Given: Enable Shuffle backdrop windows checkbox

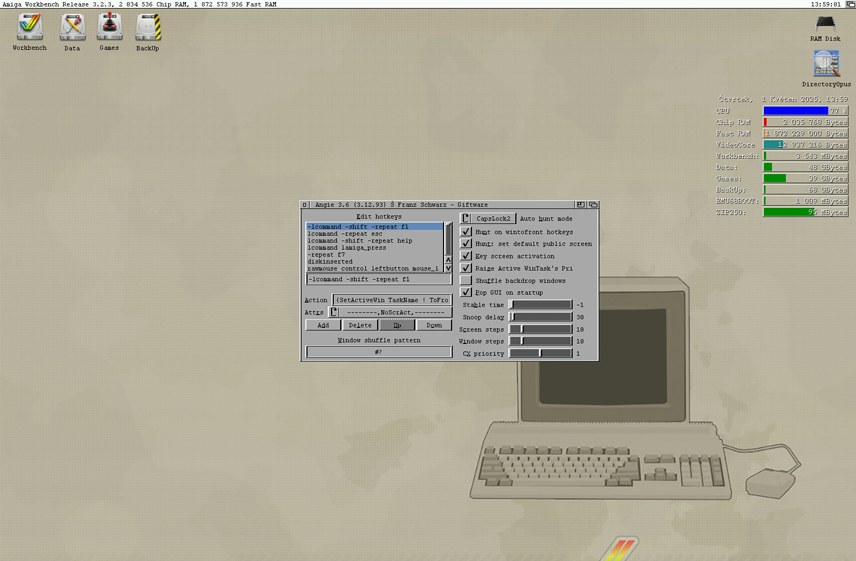Looking at the screenshot, I should click(466, 281).
